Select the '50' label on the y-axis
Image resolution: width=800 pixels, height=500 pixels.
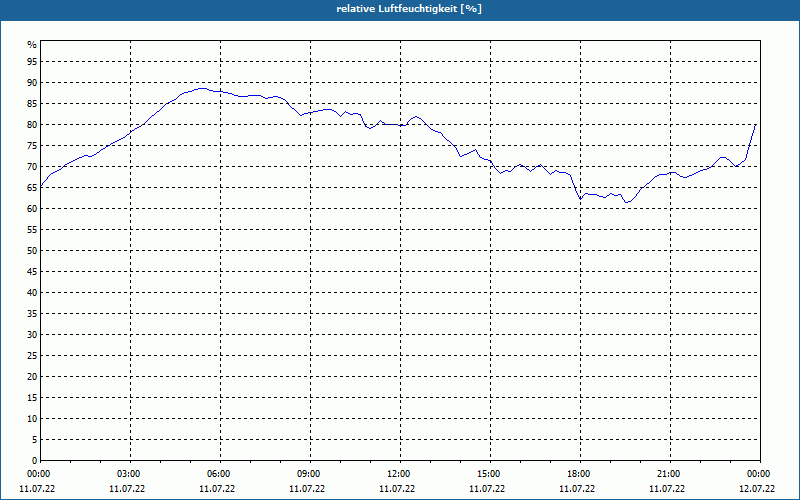pyautogui.click(x=32, y=251)
